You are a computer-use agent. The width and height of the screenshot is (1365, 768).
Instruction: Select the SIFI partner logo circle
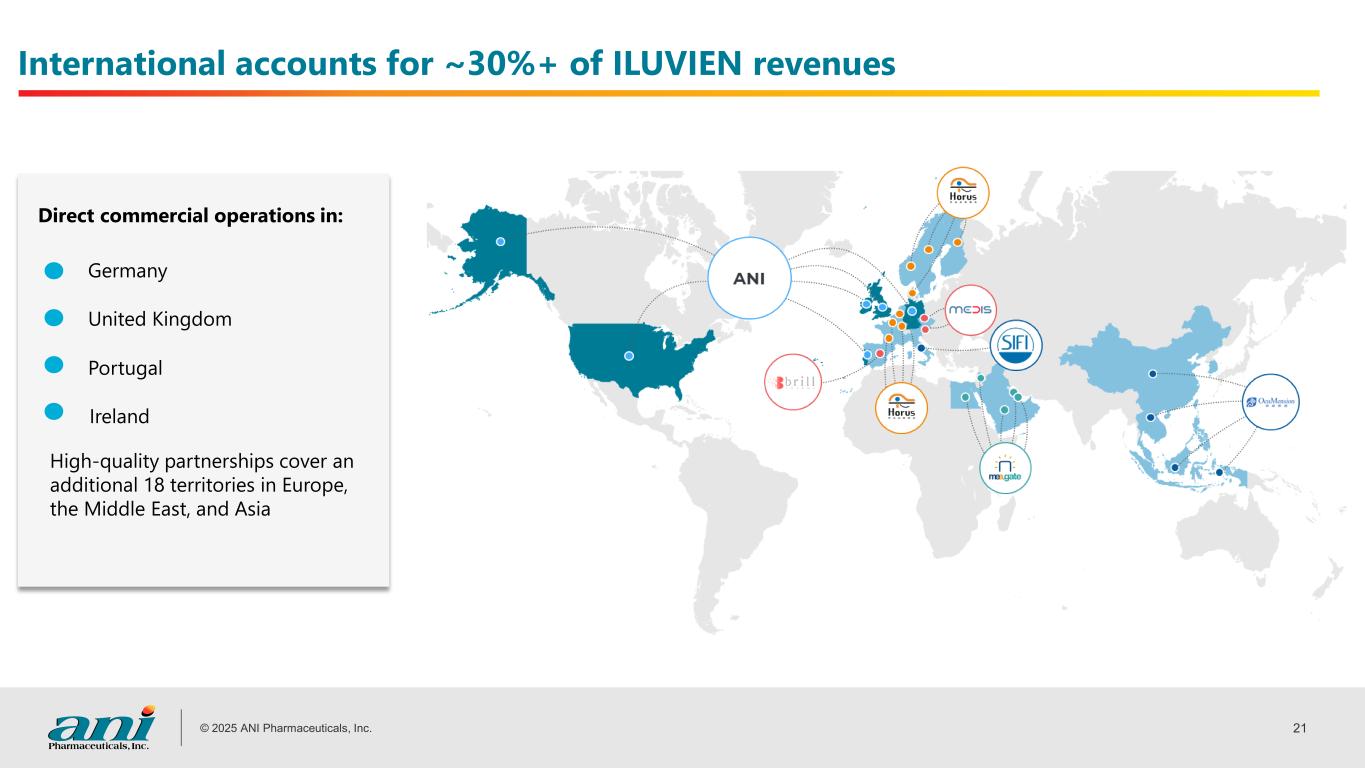tap(1016, 346)
